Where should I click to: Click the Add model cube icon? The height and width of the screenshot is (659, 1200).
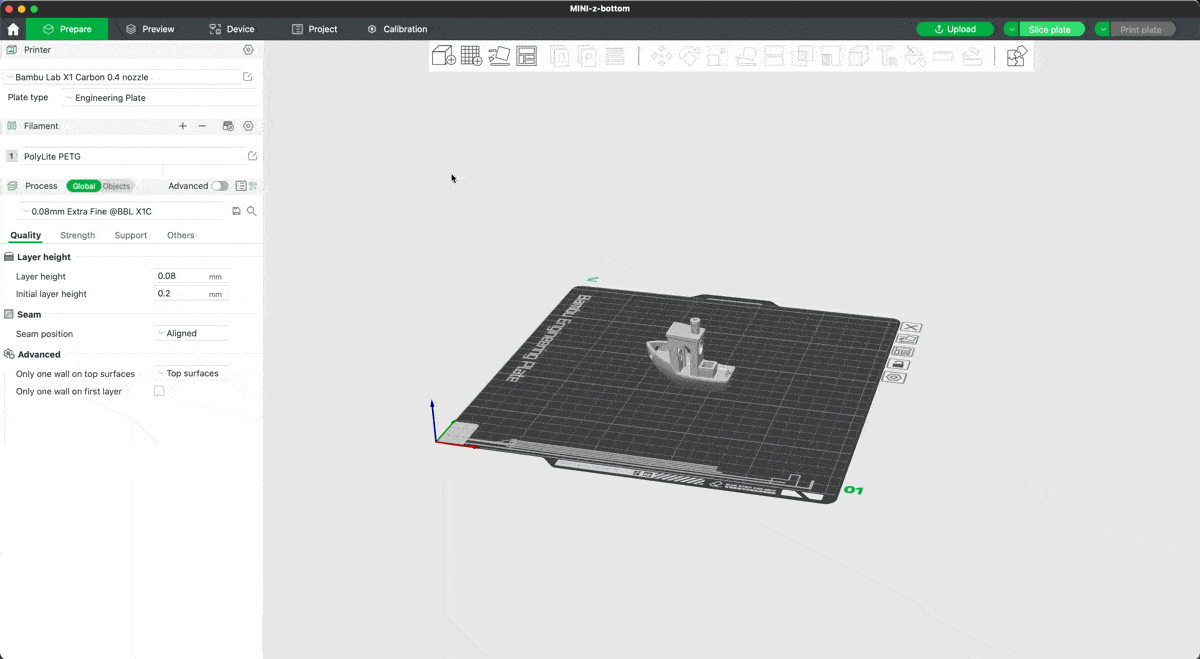(x=443, y=56)
